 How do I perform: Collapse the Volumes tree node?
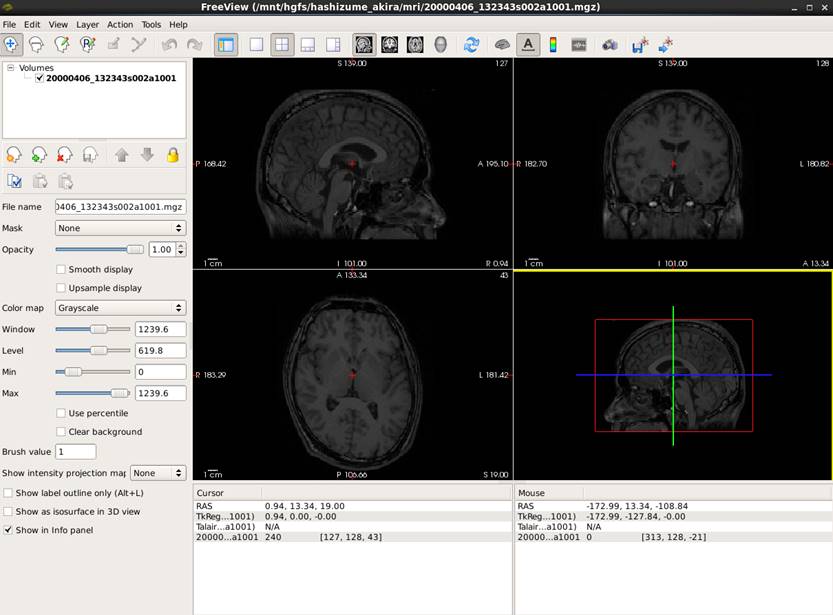10,68
